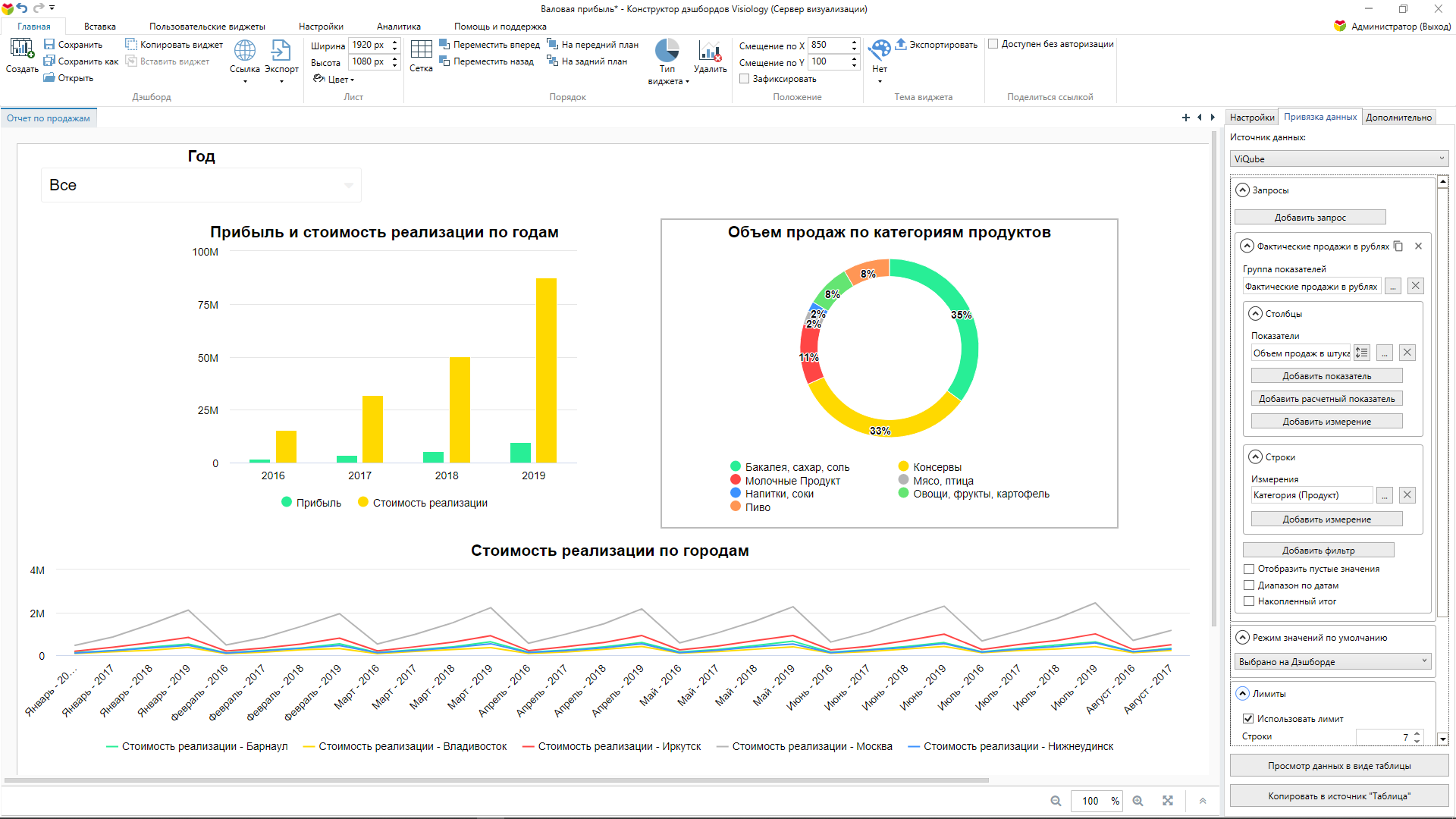Enable the Зафиксировать checkbox
Viewport: 1456px width, 819px height.
click(745, 79)
